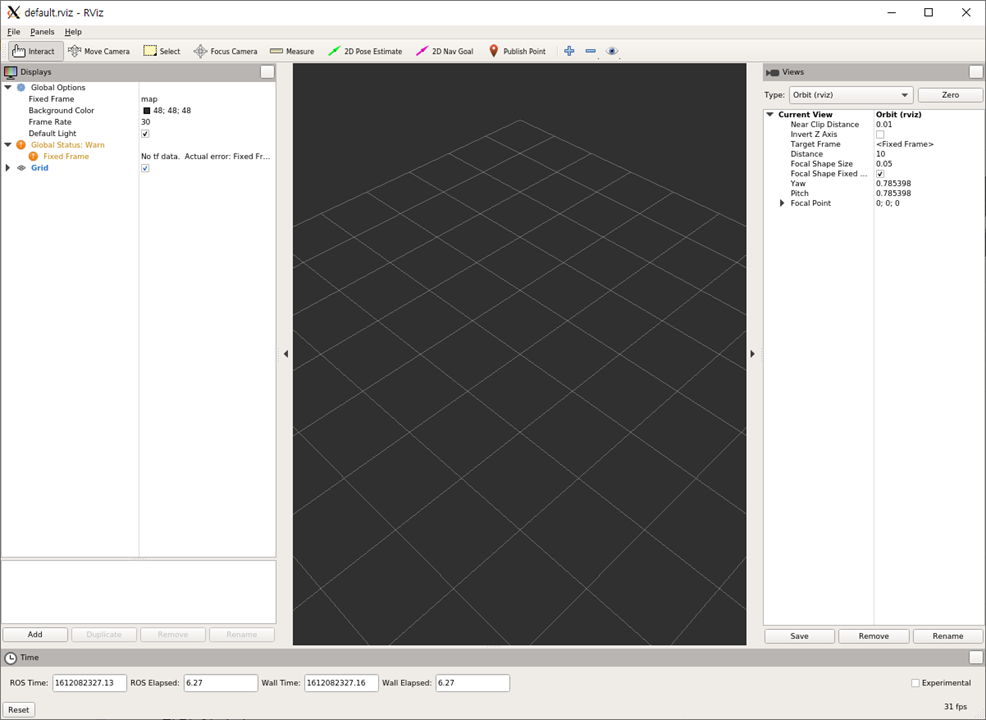The image size is (986, 720).
Task: Float the Views panel with its corner button
Action: (x=976, y=72)
